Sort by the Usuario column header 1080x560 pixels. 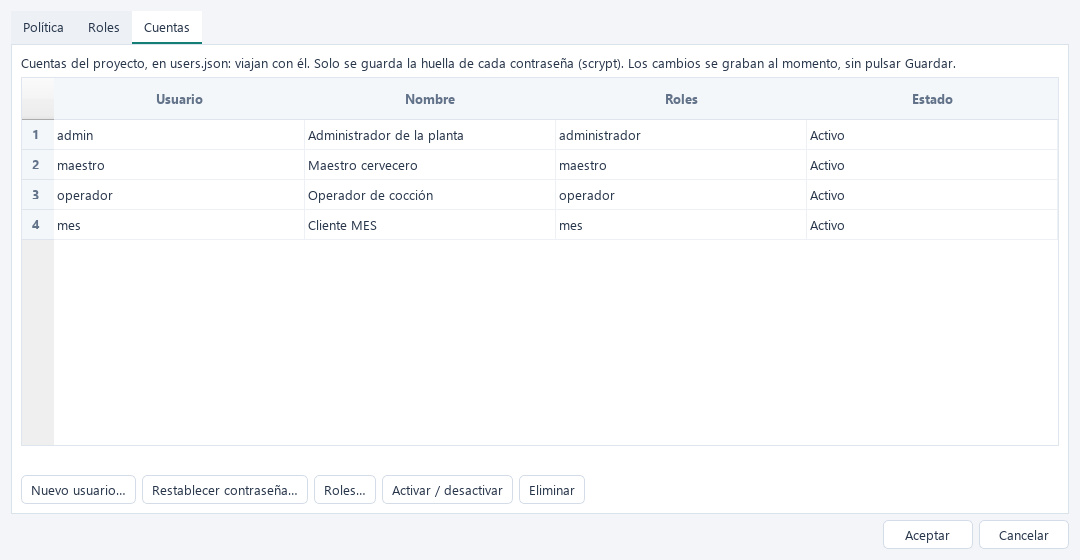click(179, 99)
